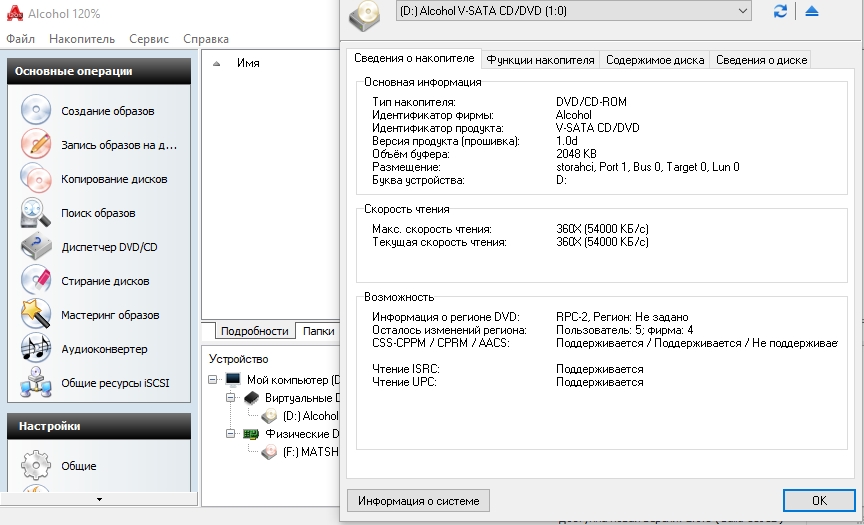Click the 2048 KB buffer value
Viewport: 864px width, 525px height.
click(576, 154)
